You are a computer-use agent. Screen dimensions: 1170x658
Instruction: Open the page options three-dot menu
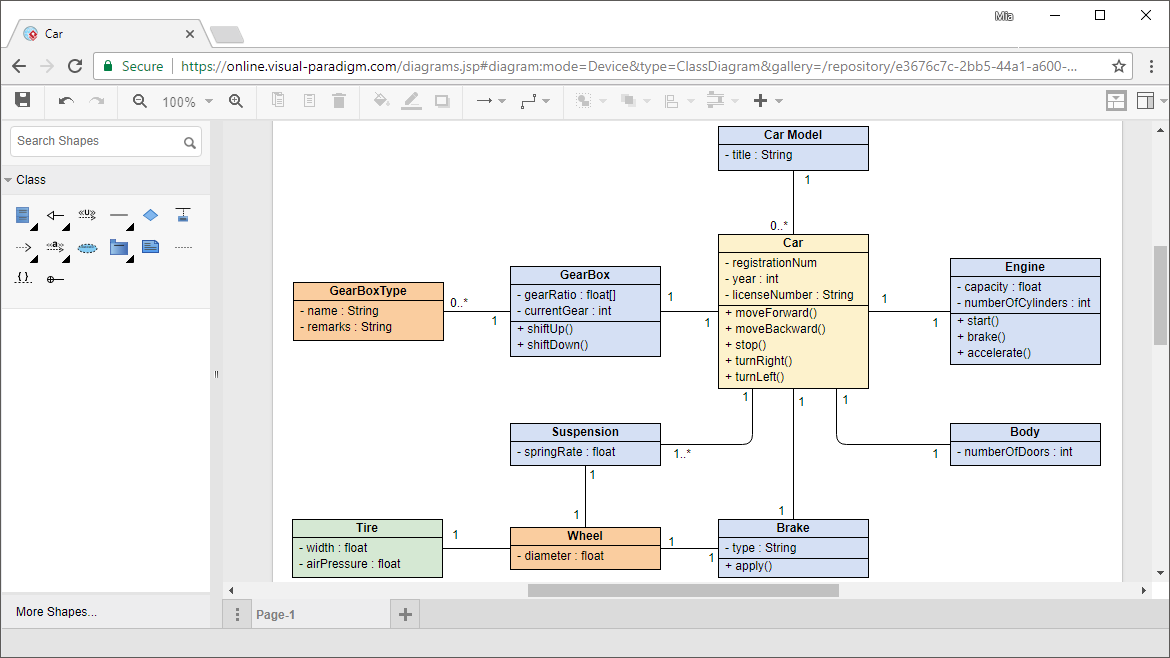click(x=237, y=614)
